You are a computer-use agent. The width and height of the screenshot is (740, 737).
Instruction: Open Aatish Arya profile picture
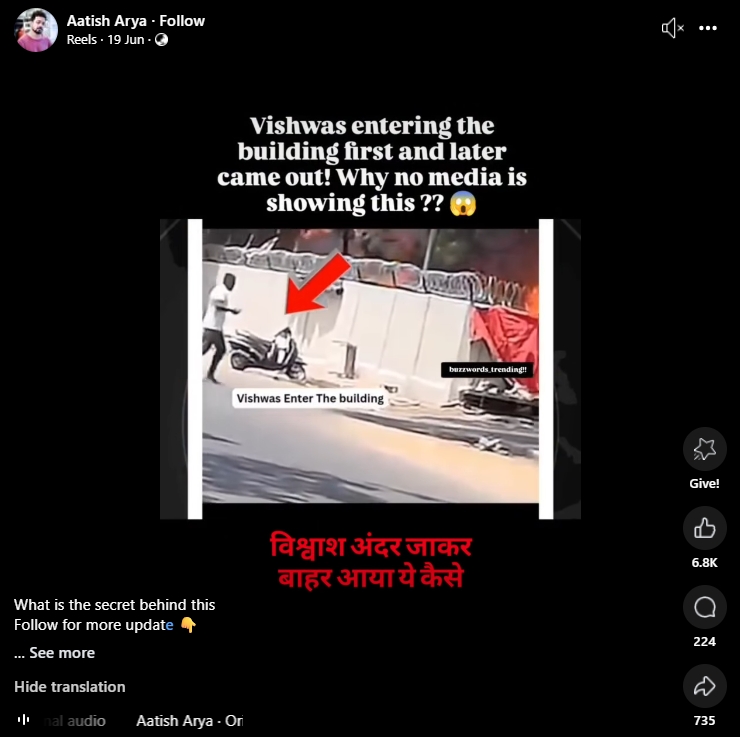point(36,30)
